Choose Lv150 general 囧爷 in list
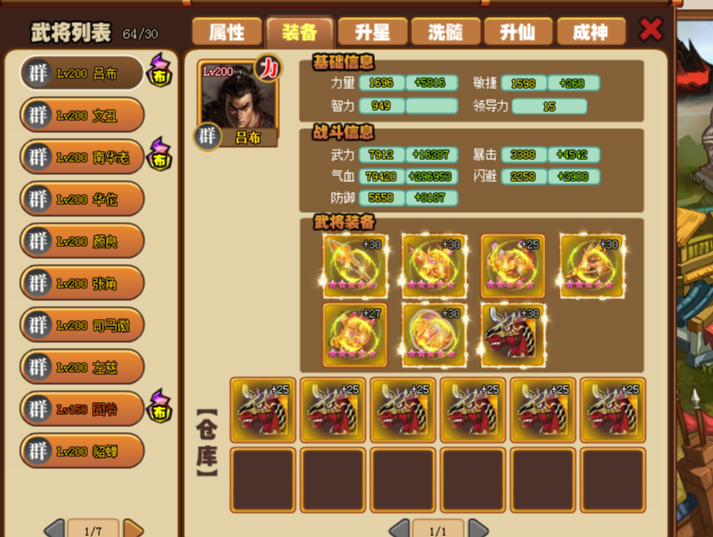Viewport: 713px width, 537px height. click(82, 409)
